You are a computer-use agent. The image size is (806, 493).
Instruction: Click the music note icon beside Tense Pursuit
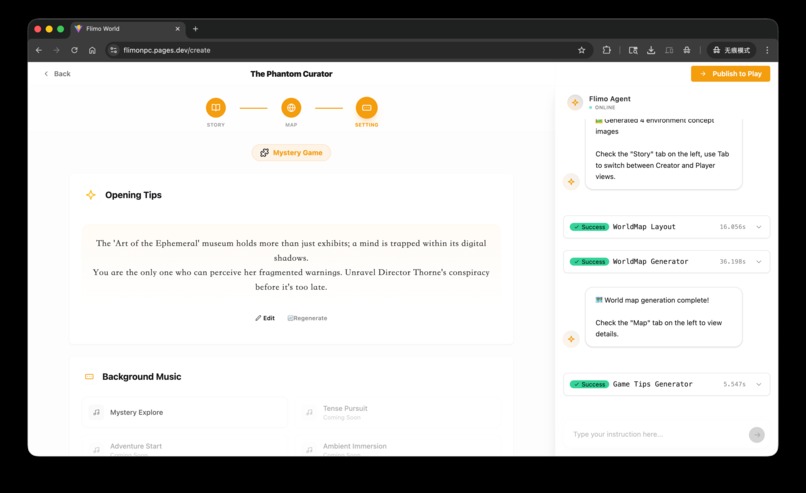(309, 412)
